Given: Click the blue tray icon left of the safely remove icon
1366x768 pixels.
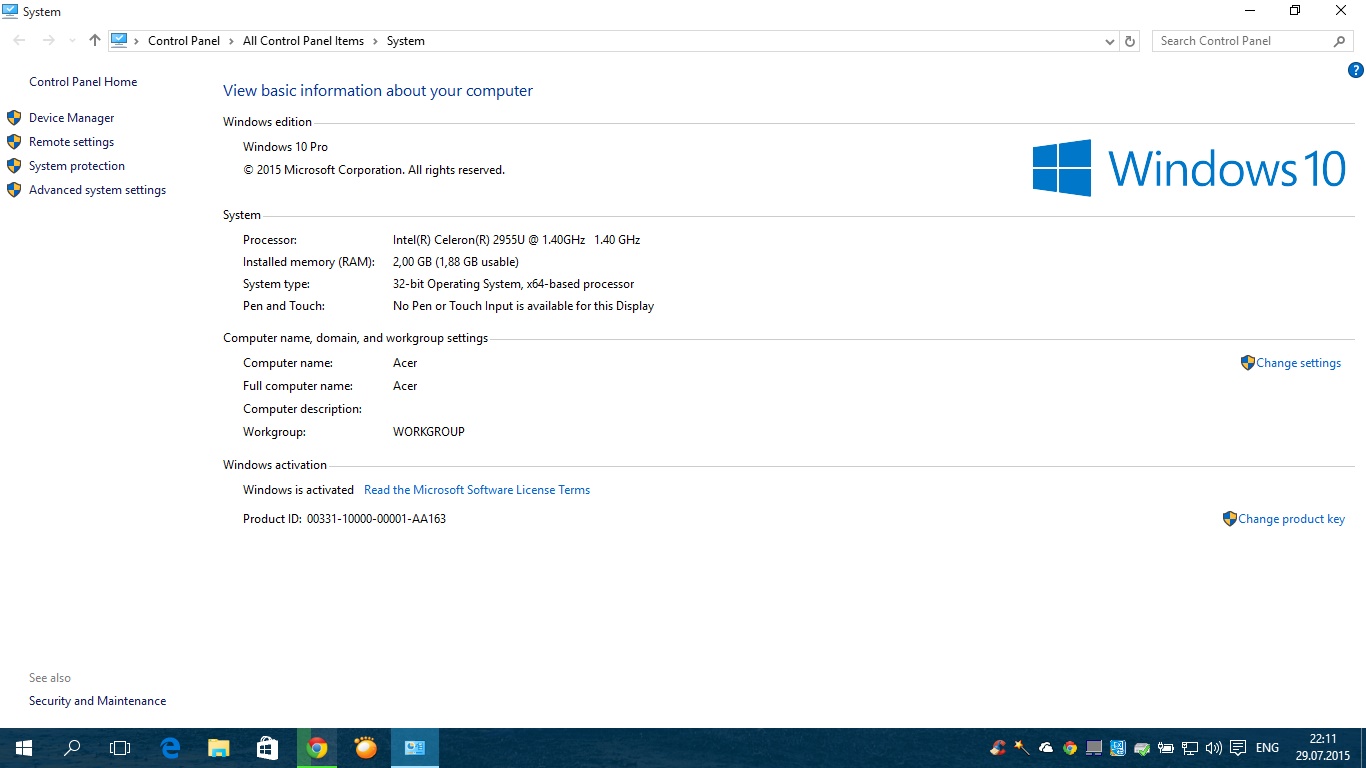Looking at the screenshot, I should pos(1118,748).
